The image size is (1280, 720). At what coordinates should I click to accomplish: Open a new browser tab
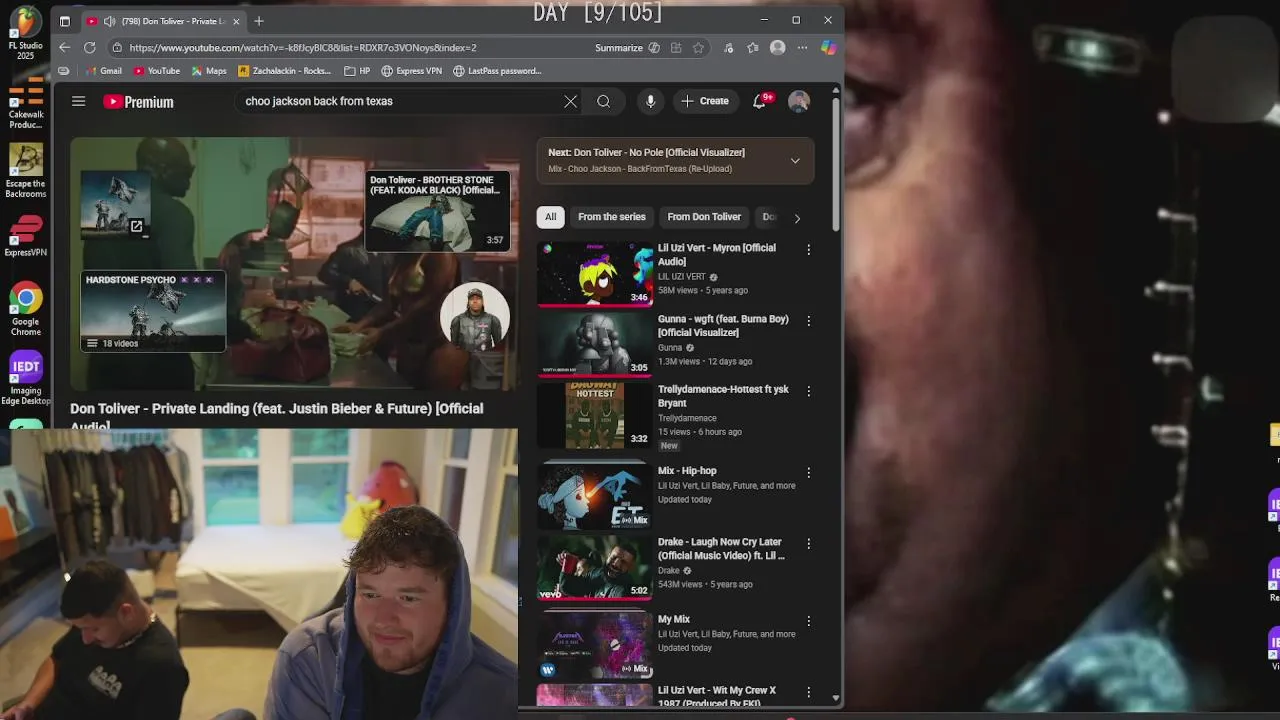pos(259,21)
